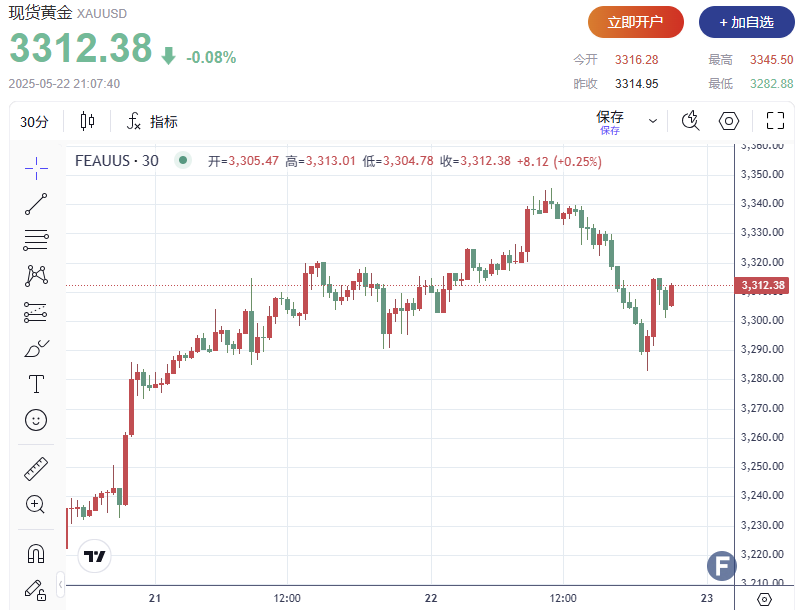Image resolution: width=797 pixels, height=610 pixels.
Task: Enter fullscreen chart mode
Action: (775, 121)
